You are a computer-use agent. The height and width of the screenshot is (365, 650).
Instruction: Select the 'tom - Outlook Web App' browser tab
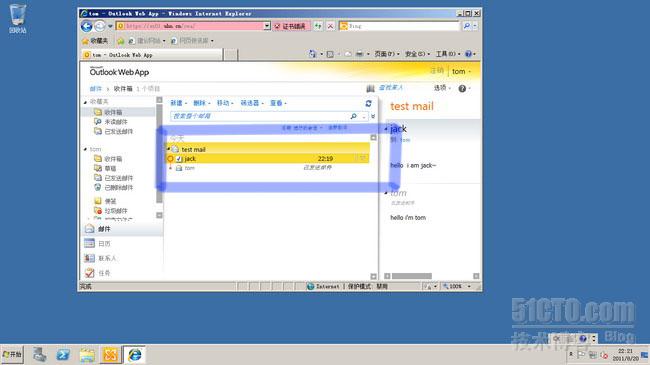[x=152, y=55]
